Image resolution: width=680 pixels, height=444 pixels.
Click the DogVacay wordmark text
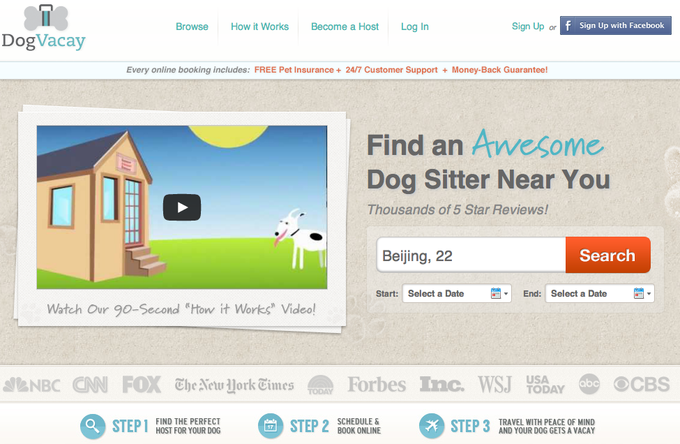43,42
